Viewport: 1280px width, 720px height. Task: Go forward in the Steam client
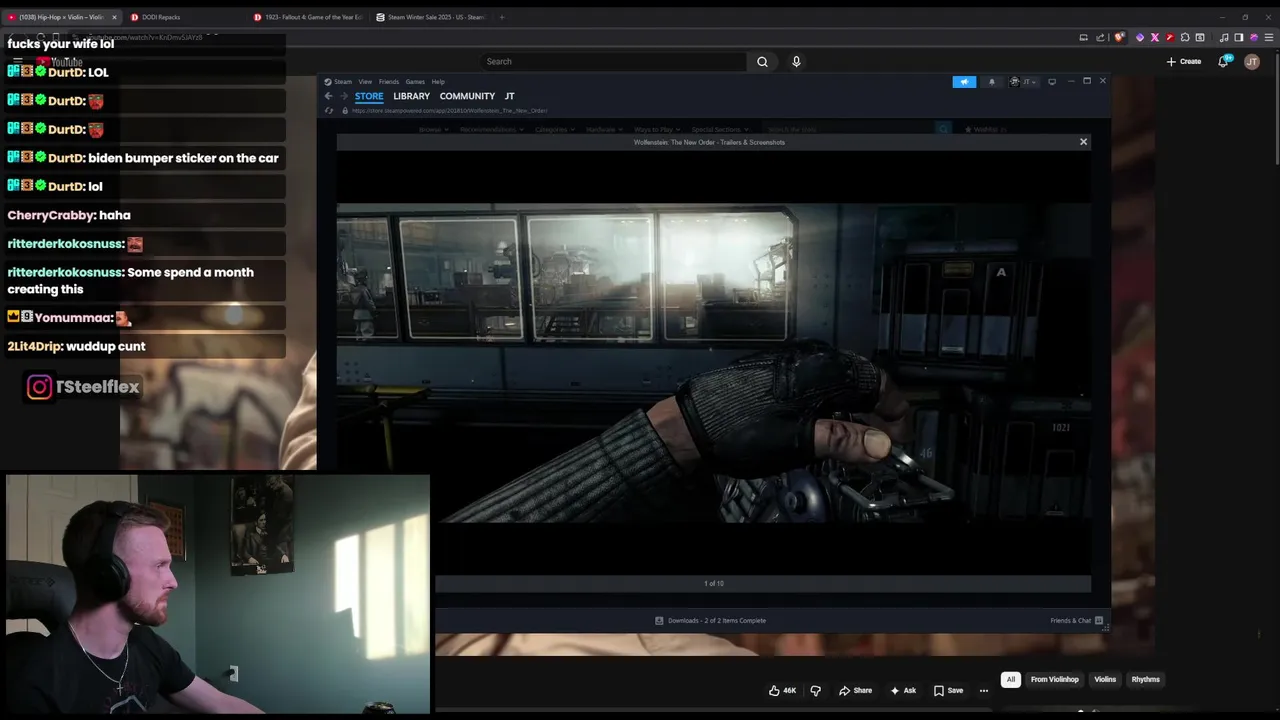344,96
